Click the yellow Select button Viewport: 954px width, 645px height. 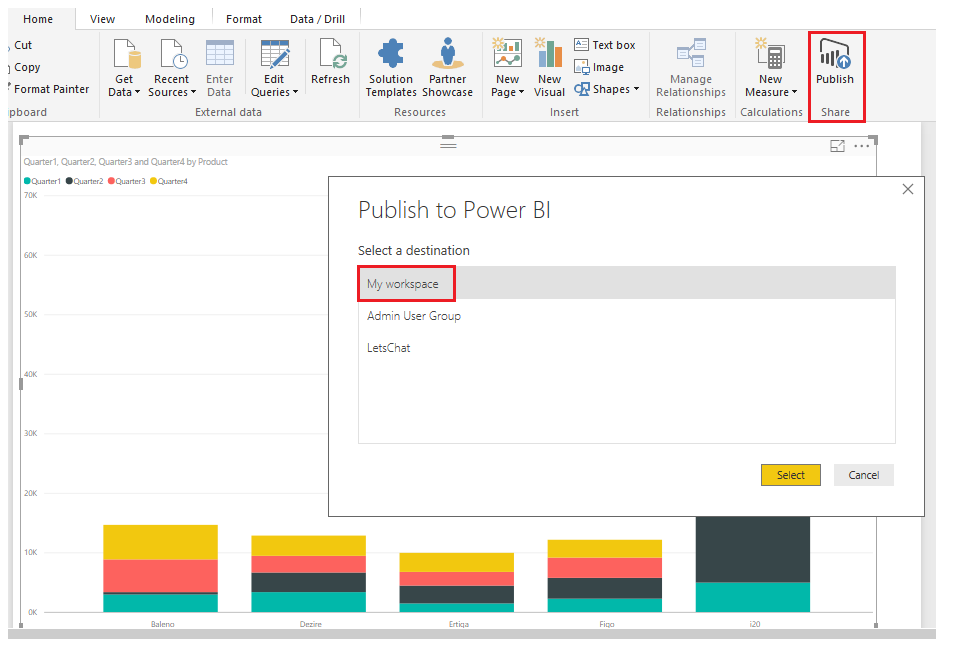click(x=790, y=475)
